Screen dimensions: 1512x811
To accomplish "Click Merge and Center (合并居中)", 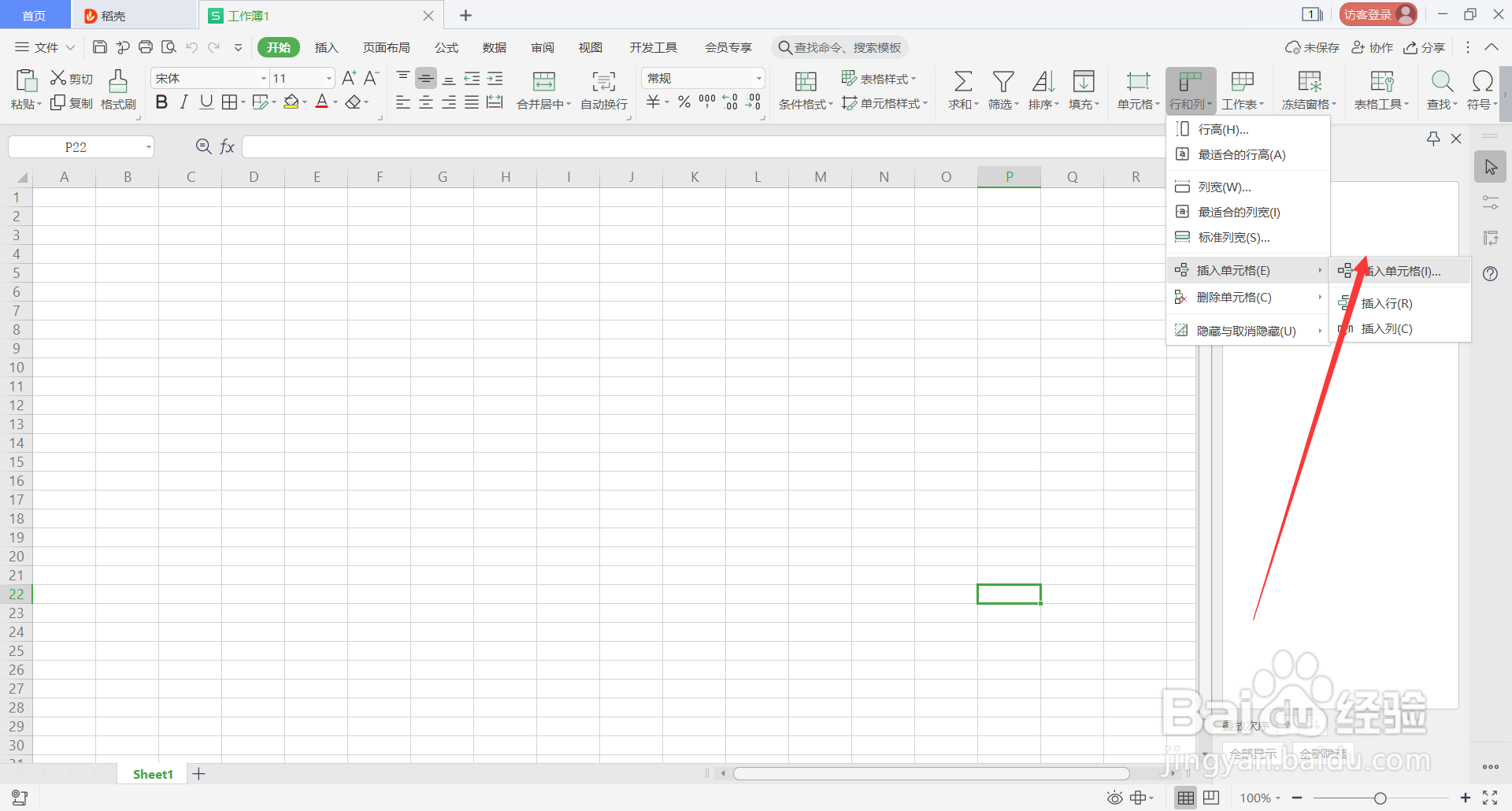I will click(x=543, y=90).
